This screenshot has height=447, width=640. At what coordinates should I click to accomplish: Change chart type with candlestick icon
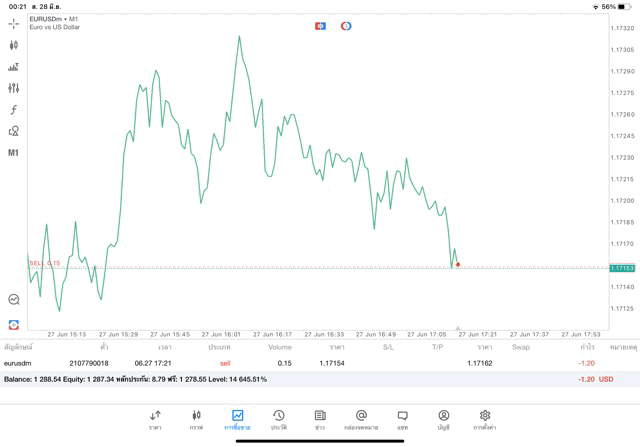coord(14,45)
